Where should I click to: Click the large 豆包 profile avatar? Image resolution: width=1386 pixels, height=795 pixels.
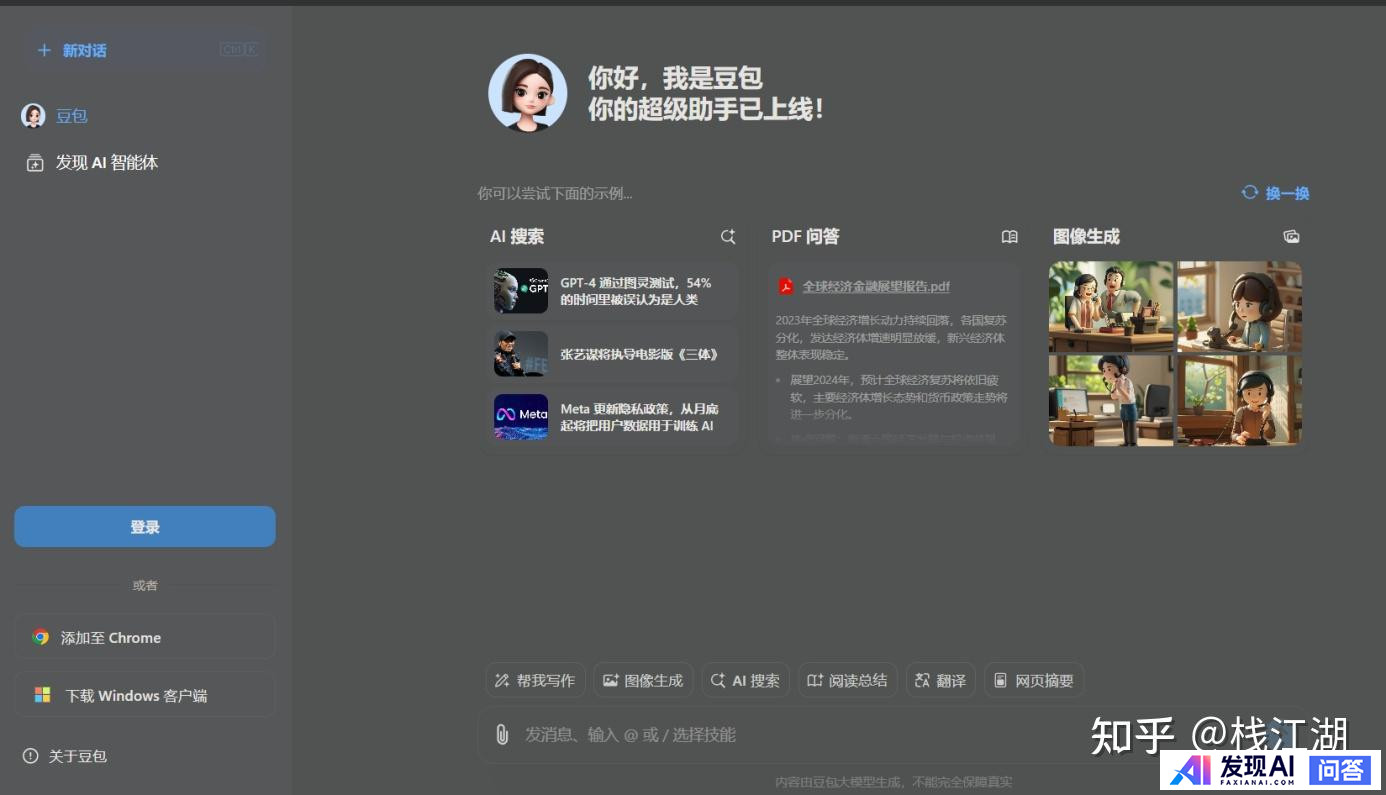[527, 93]
